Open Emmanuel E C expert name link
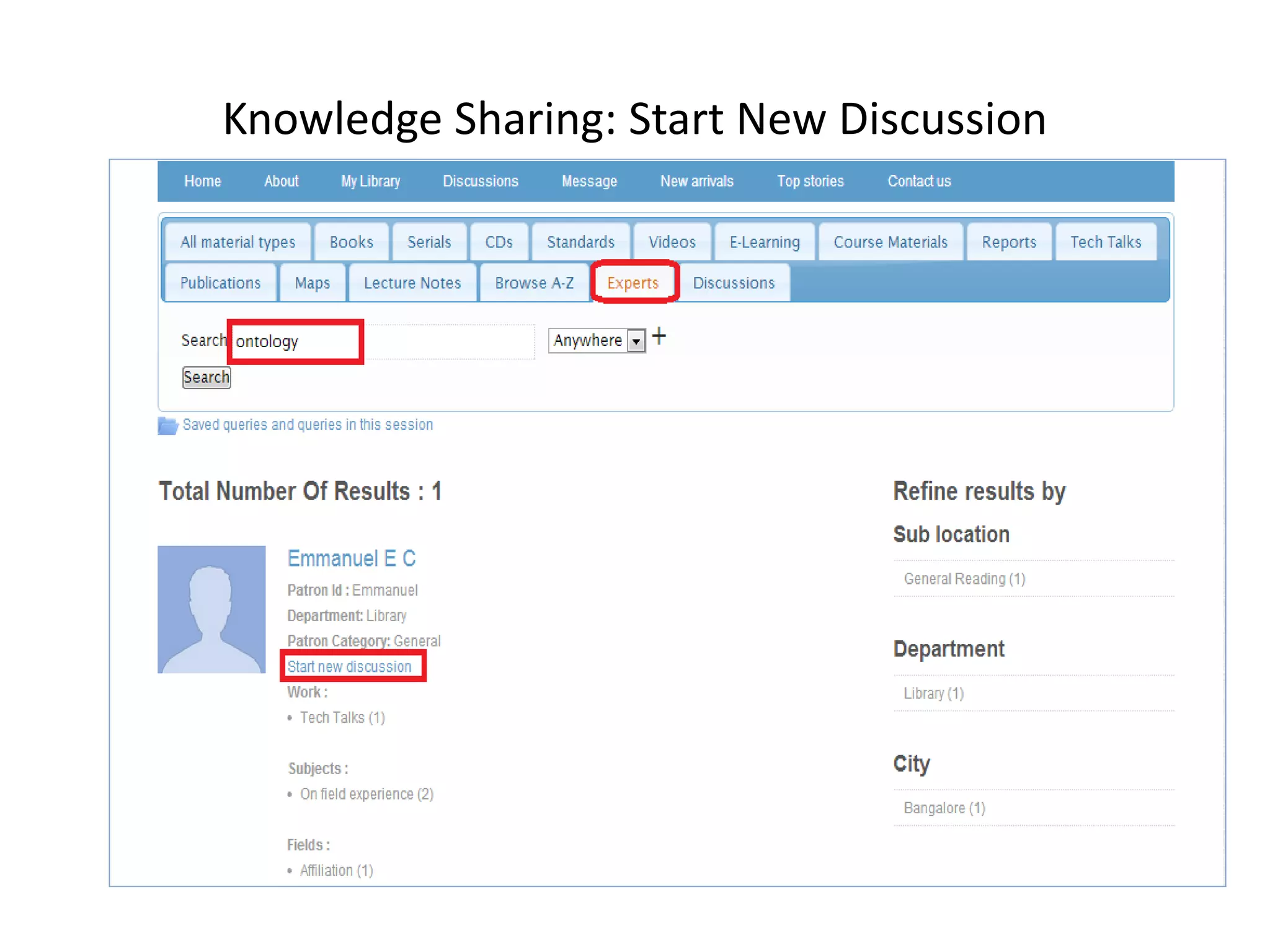 [352, 558]
